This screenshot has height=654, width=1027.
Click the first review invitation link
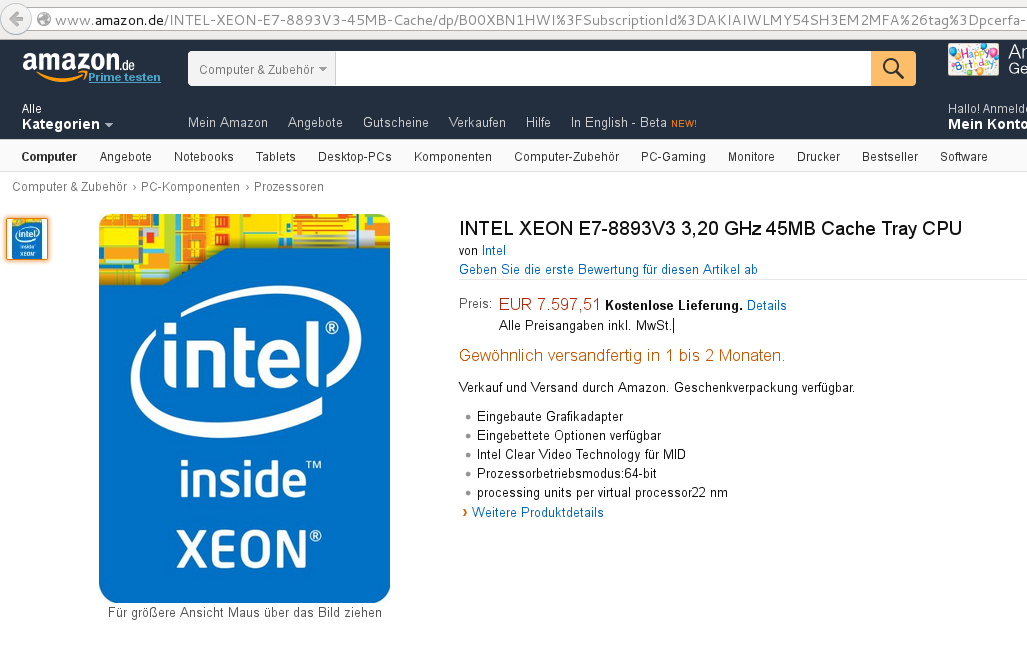tap(608, 270)
